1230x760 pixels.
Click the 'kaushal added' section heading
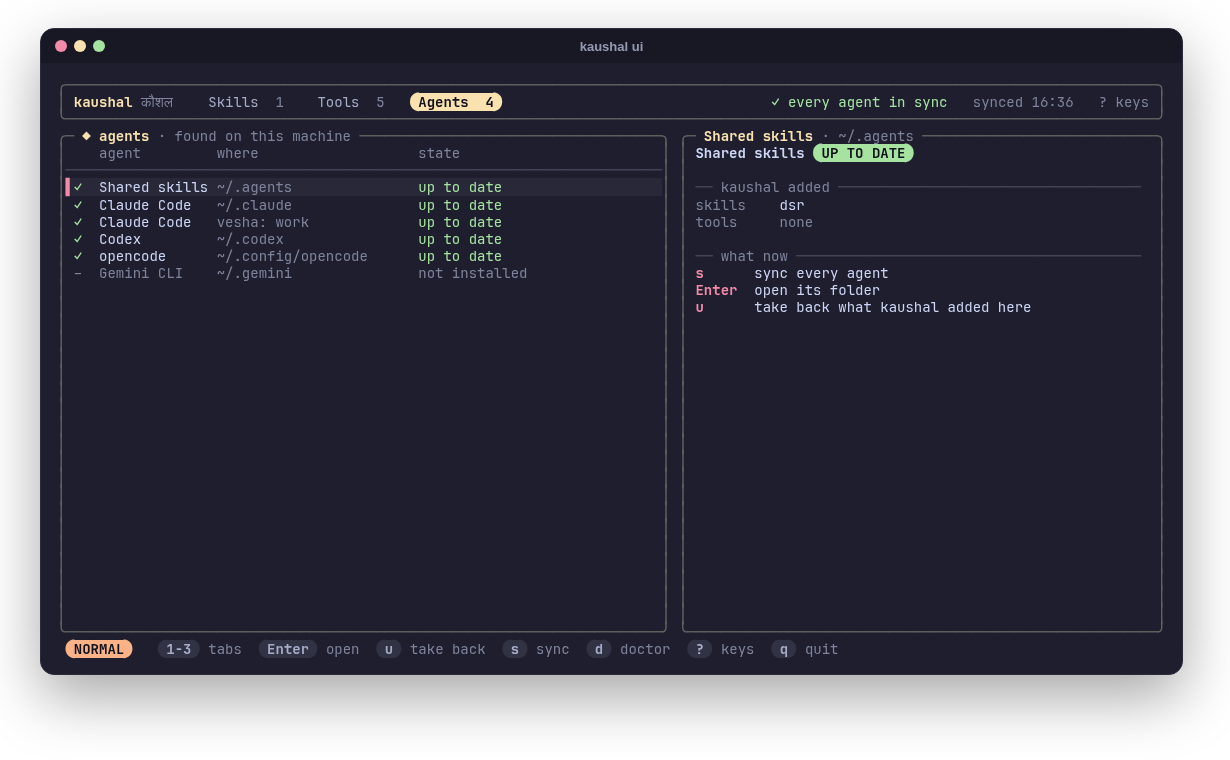[775, 187]
